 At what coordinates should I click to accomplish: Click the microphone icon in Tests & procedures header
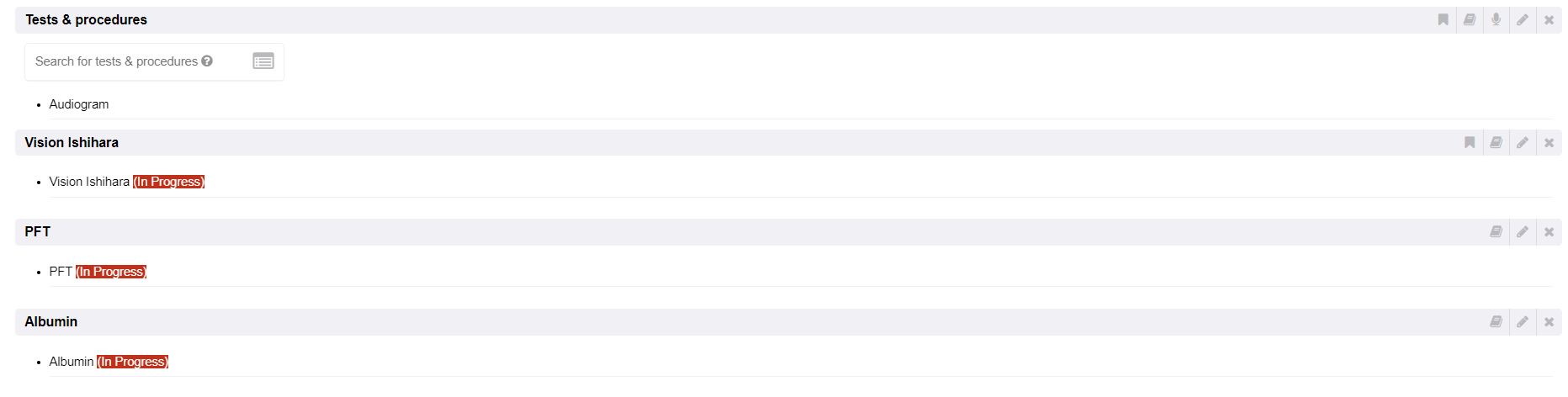point(1496,19)
